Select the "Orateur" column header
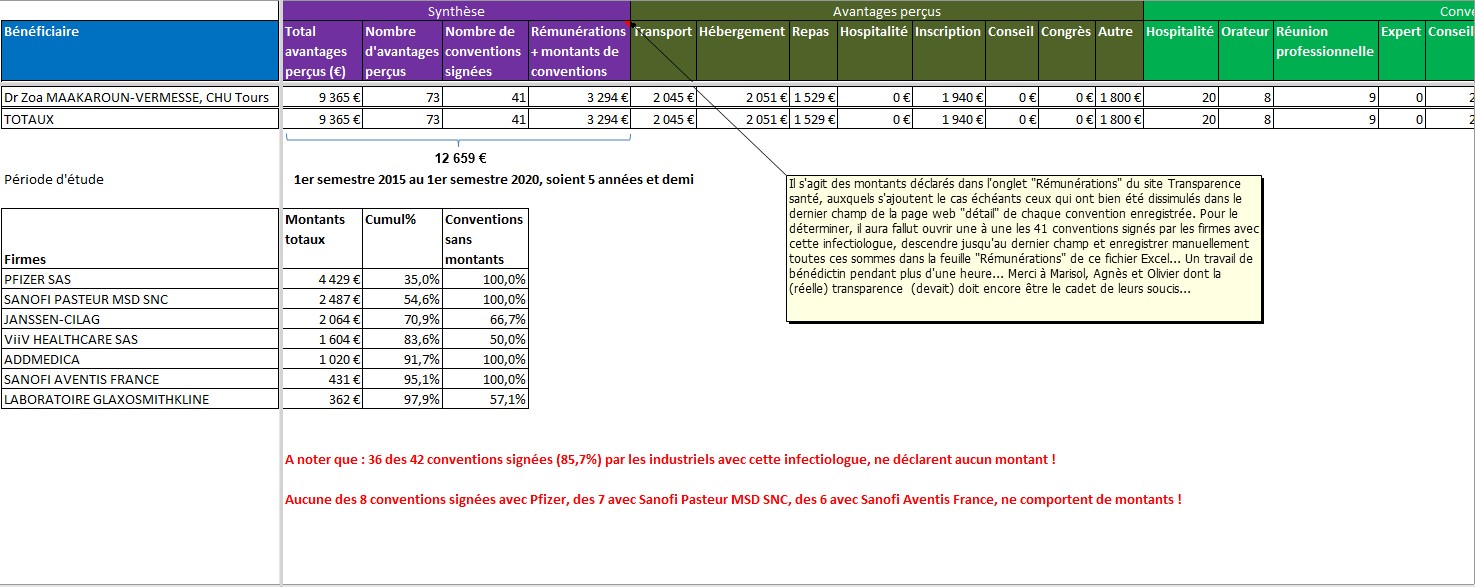 1246,51
